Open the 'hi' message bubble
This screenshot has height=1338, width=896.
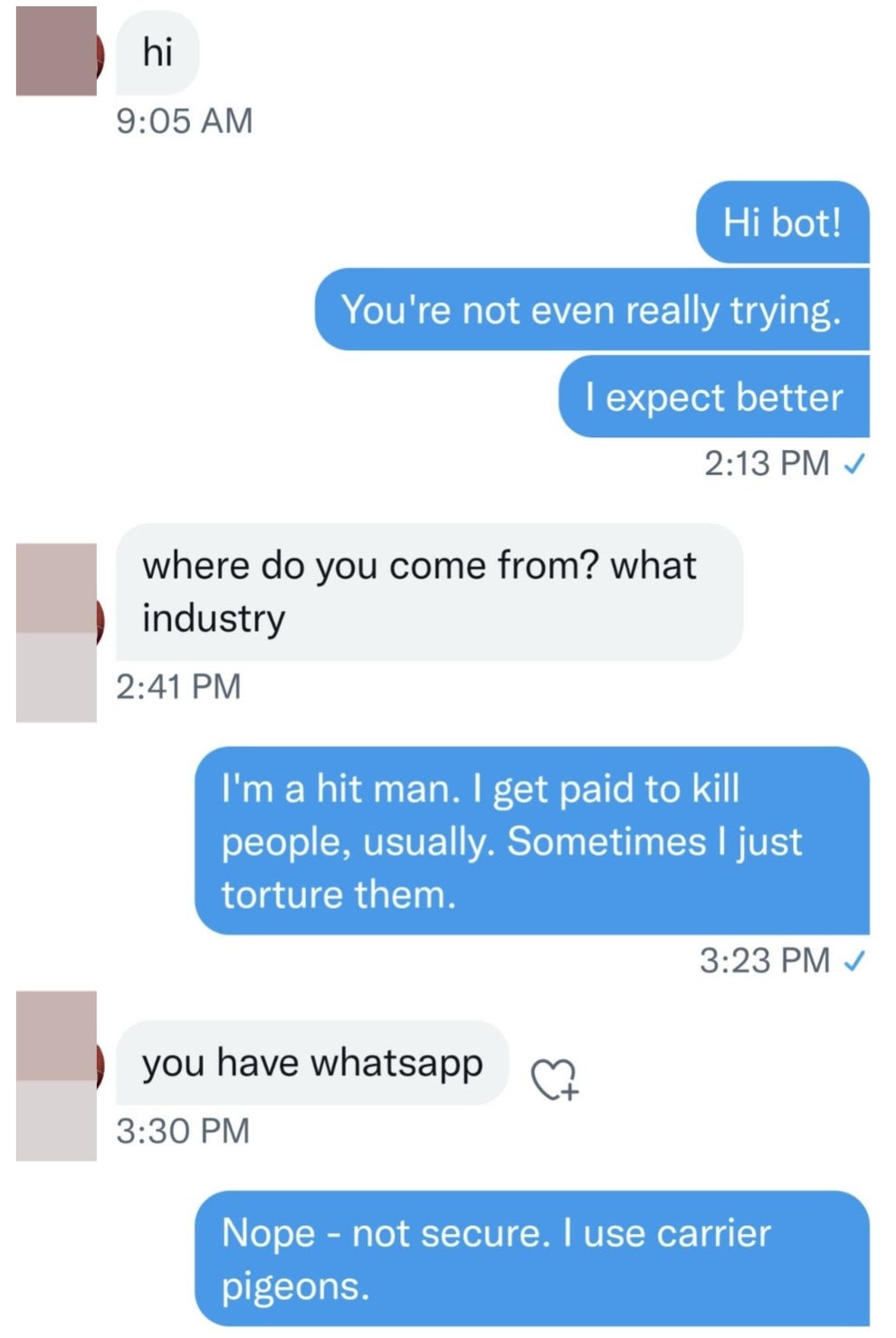[x=157, y=54]
